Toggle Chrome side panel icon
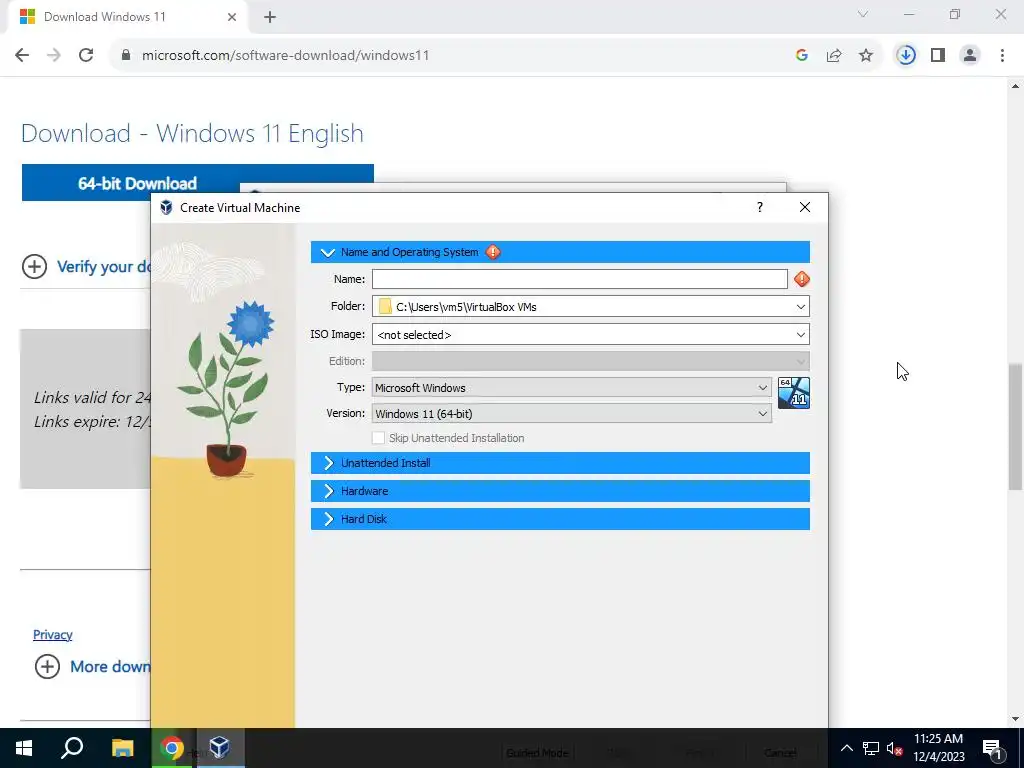This screenshot has width=1024, height=768. [x=938, y=56]
